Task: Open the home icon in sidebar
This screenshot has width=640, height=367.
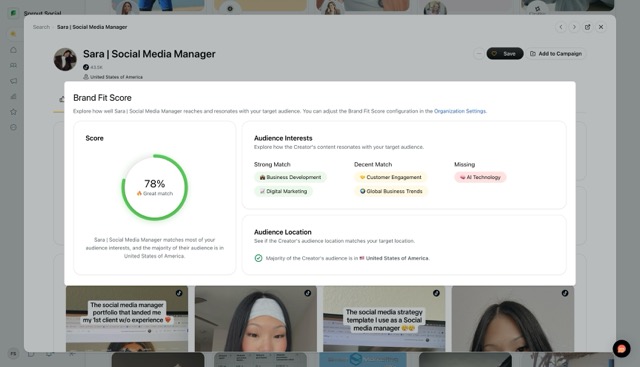Action: (x=13, y=50)
